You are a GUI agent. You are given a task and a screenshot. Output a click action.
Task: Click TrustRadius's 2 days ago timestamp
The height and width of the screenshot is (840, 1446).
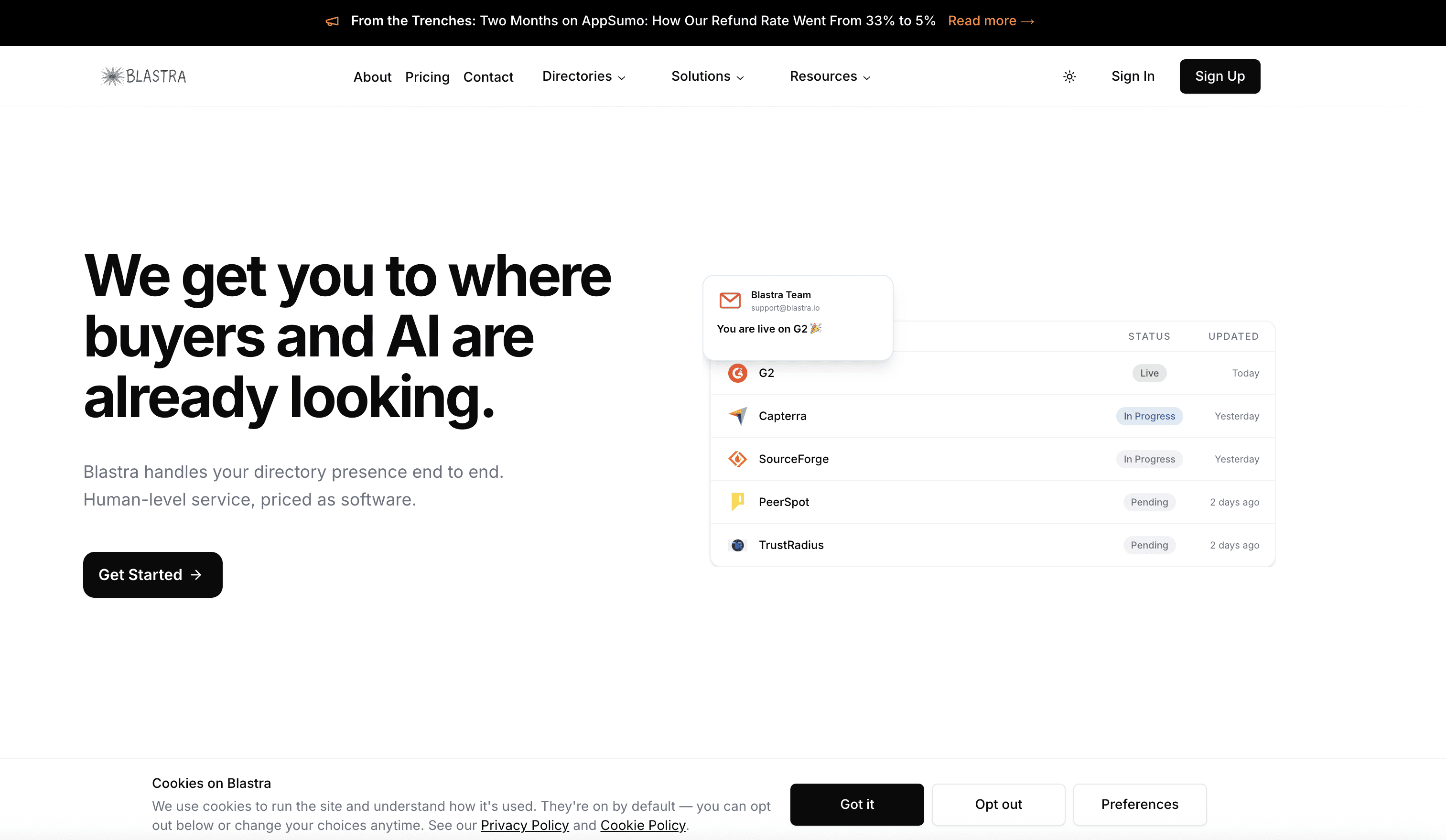[x=1235, y=545]
